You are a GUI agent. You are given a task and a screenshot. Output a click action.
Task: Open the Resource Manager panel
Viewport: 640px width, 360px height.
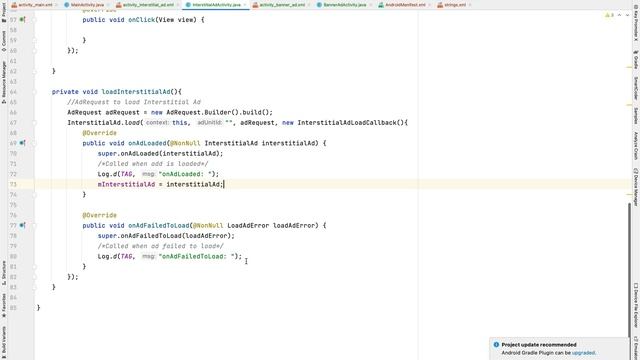4,82
